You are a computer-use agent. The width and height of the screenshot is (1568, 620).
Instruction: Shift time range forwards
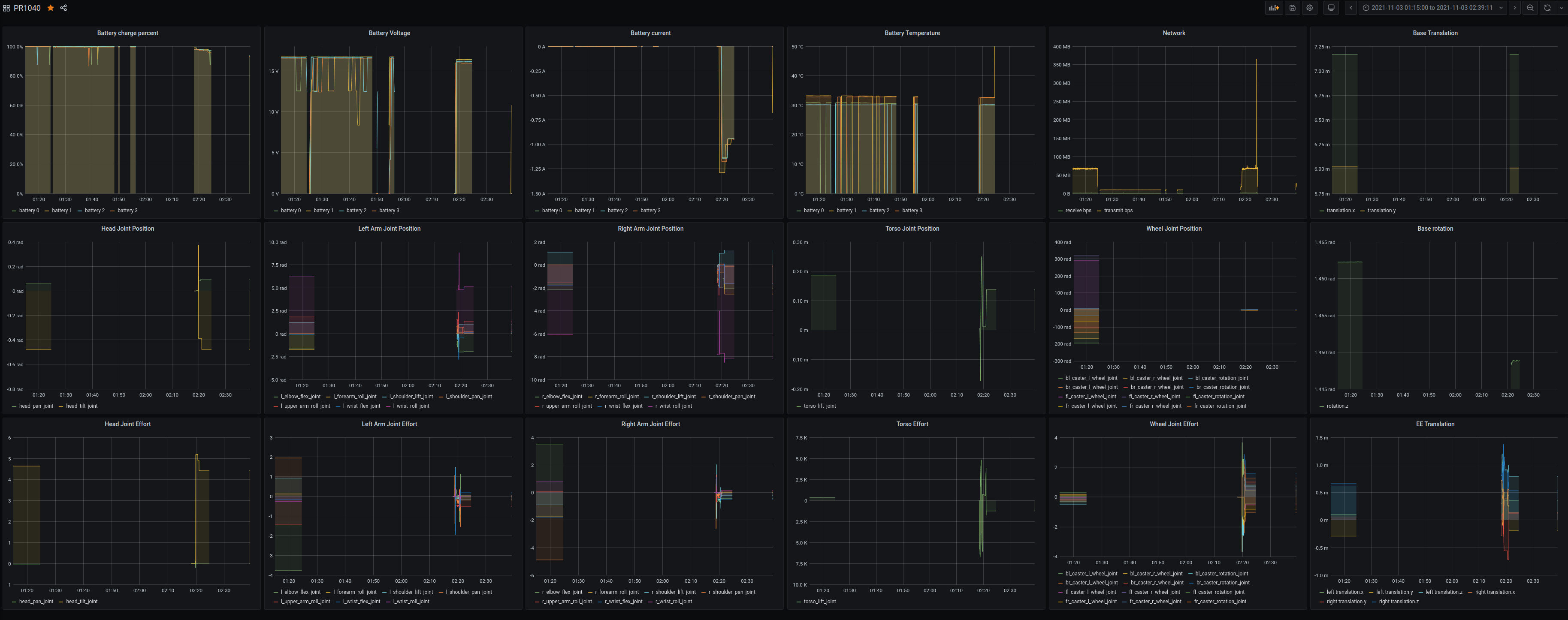pos(1514,8)
